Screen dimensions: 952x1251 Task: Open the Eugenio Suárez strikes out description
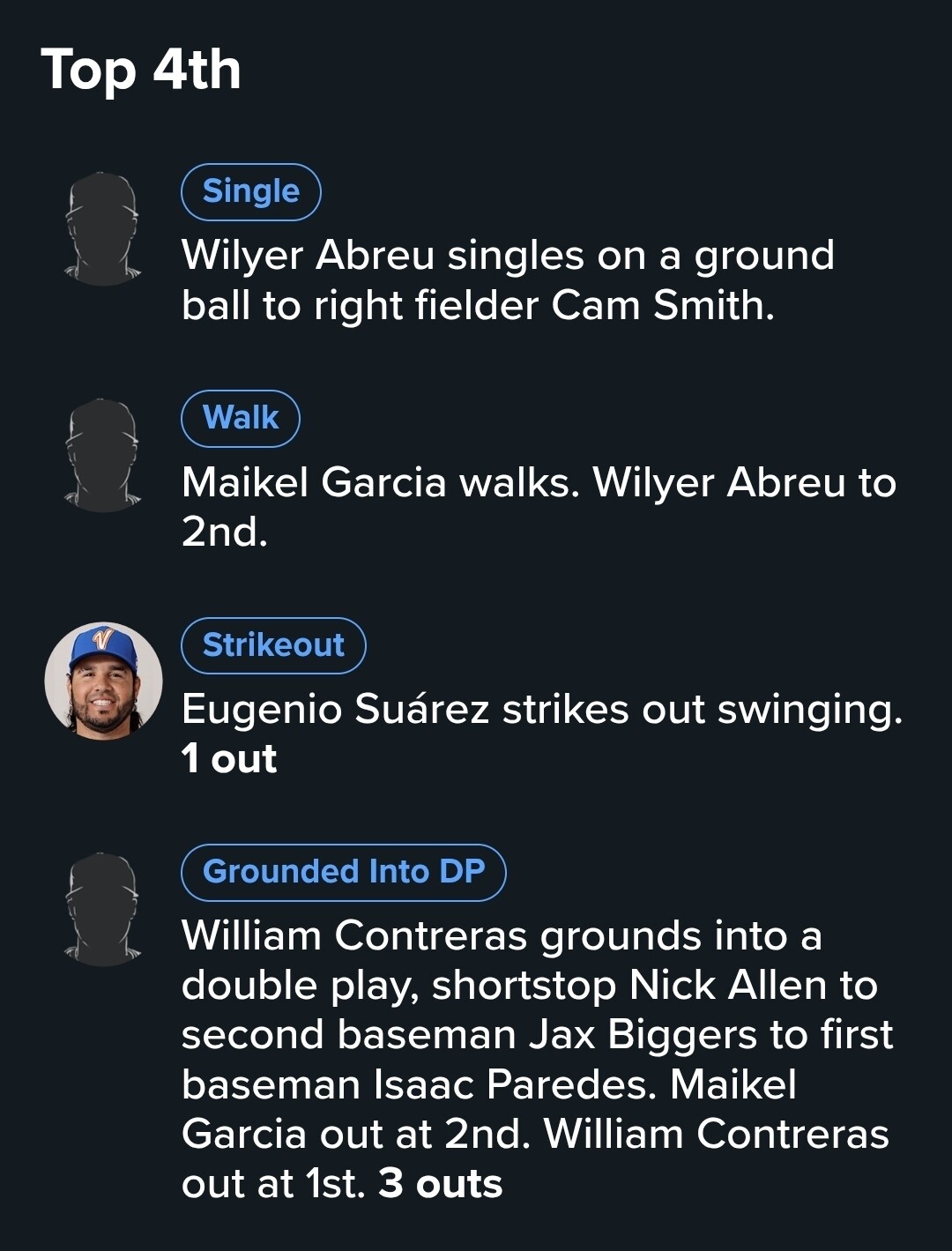541,709
